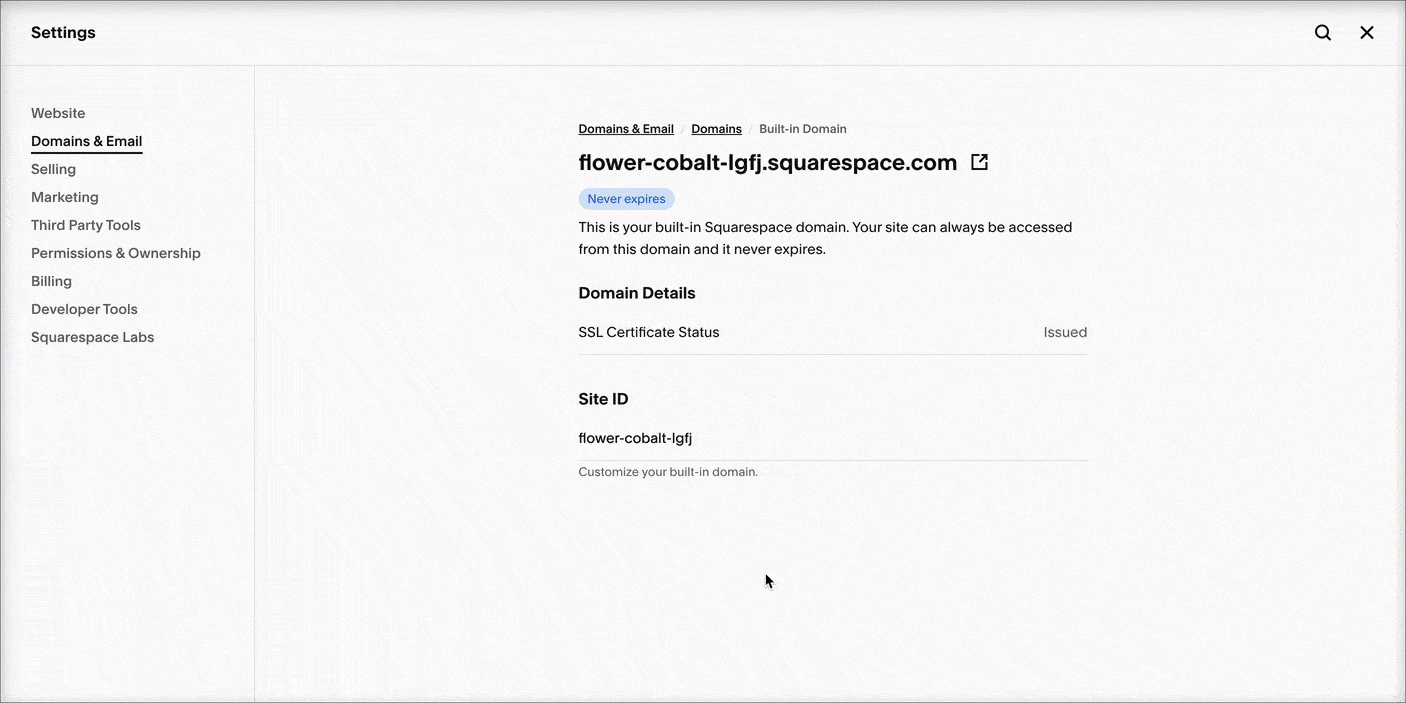The height and width of the screenshot is (703, 1406).
Task: Close the Settings panel
Action: [x=1367, y=33]
